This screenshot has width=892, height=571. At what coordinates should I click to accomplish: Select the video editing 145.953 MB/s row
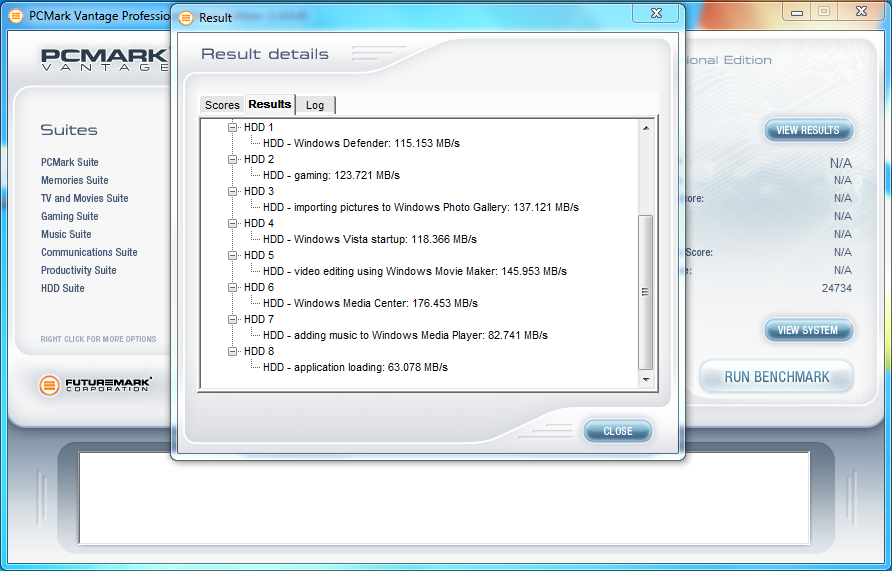(x=415, y=271)
